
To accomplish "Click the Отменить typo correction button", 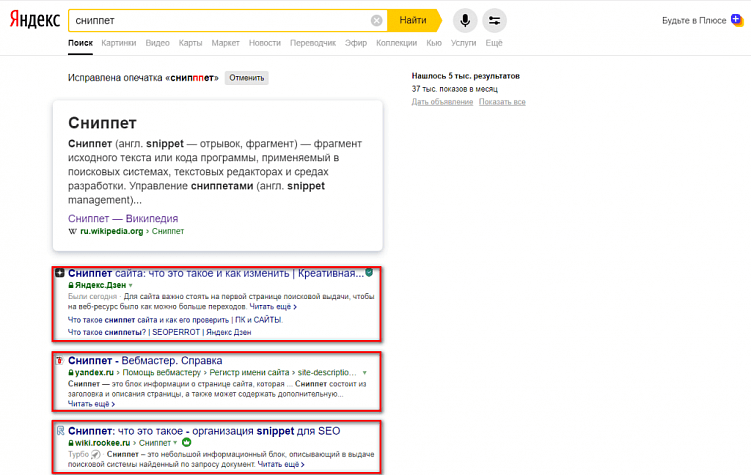I will pos(247,78).
